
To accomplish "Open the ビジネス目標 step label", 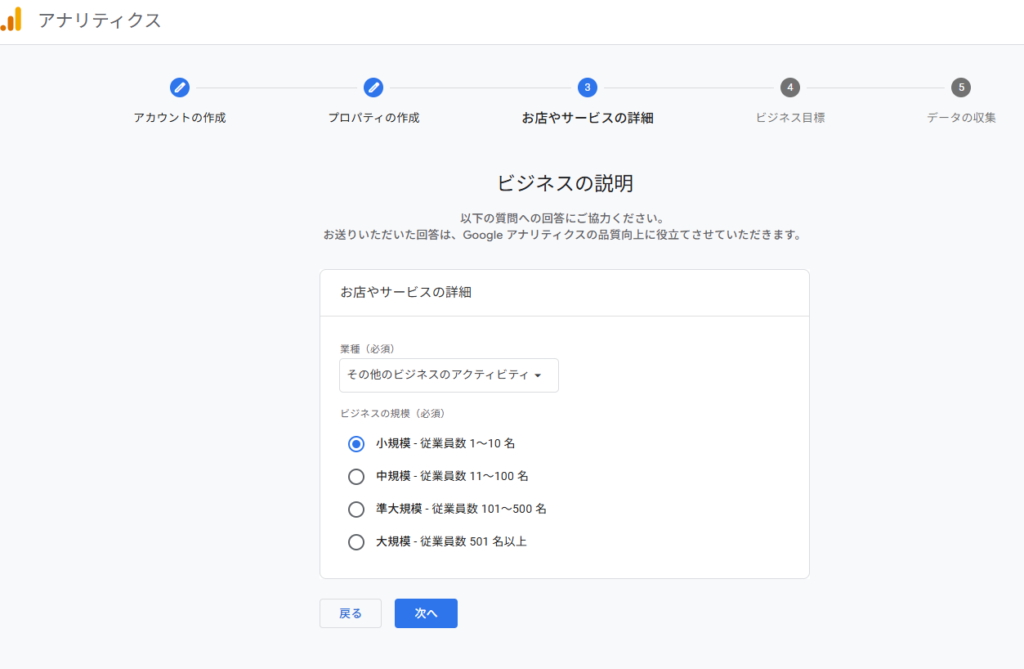I will click(x=790, y=118).
